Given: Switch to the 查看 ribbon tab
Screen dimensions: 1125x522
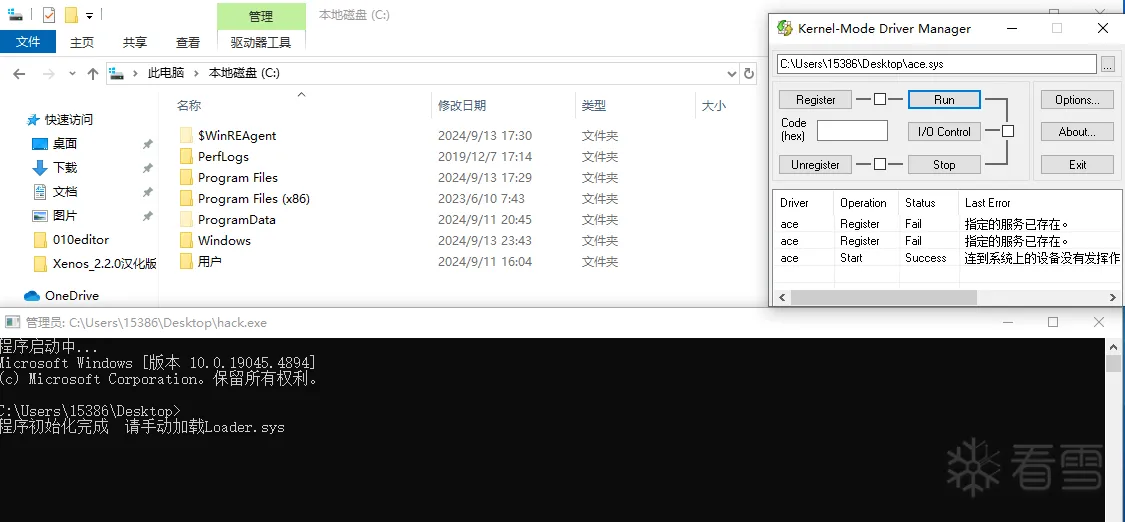Looking at the screenshot, I should pos(188,42).
